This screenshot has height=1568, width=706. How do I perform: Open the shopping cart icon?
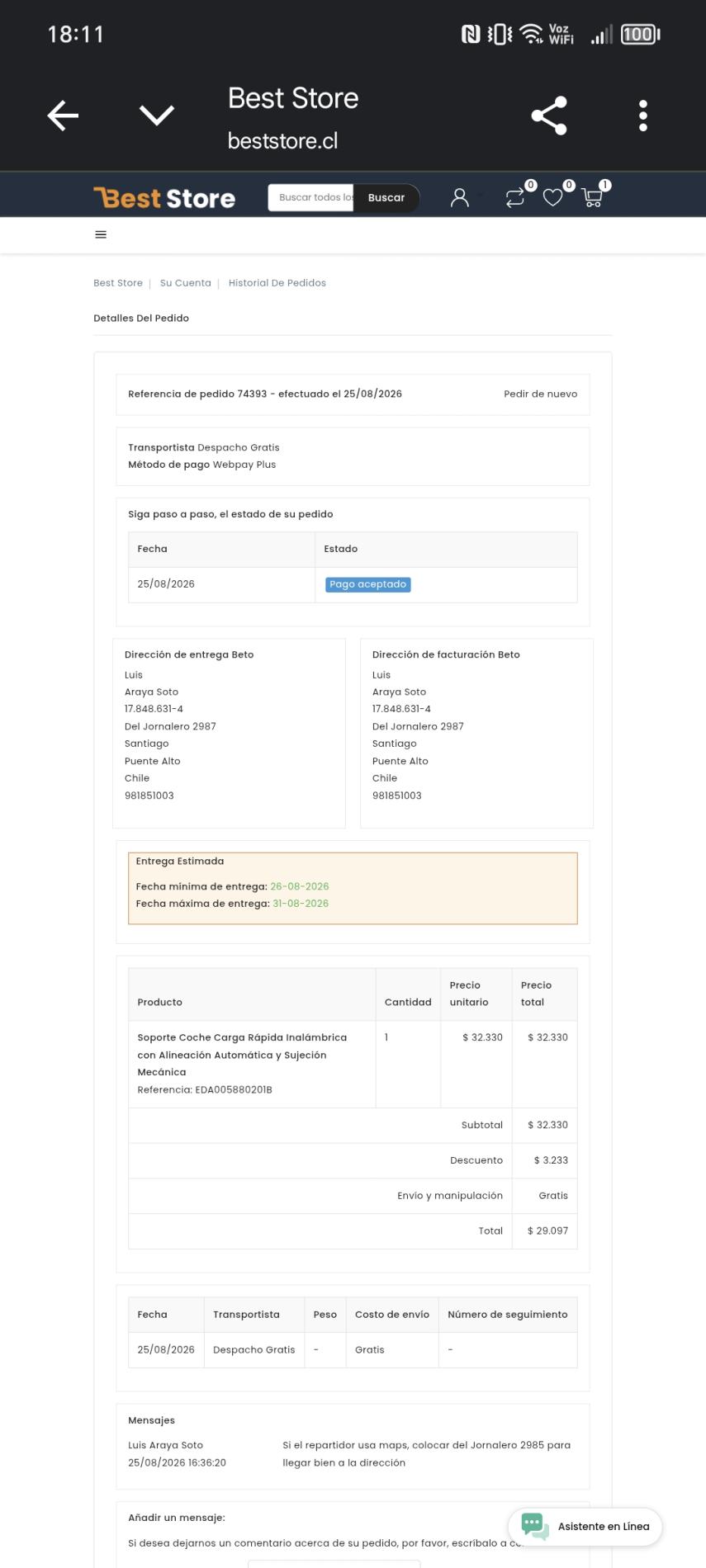tap(592, 197)
